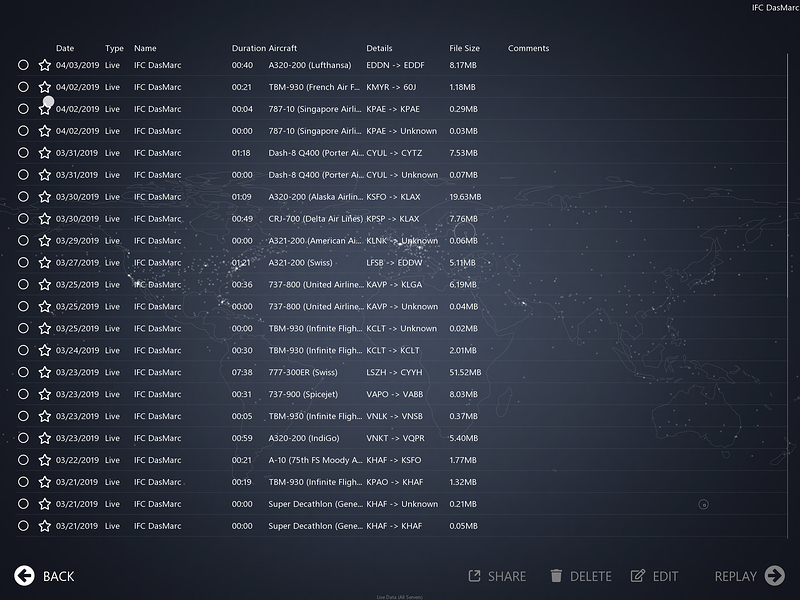
Task: Sort list by Type column header
Action: (x=114, y=48)
